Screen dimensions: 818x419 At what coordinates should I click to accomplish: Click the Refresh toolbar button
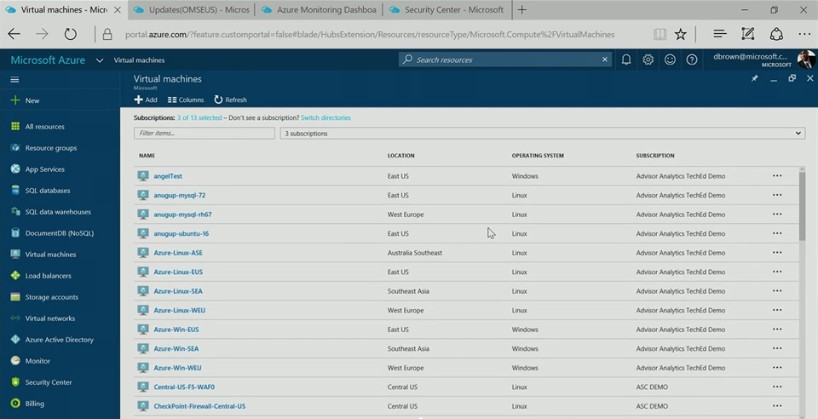click(231, 100)
